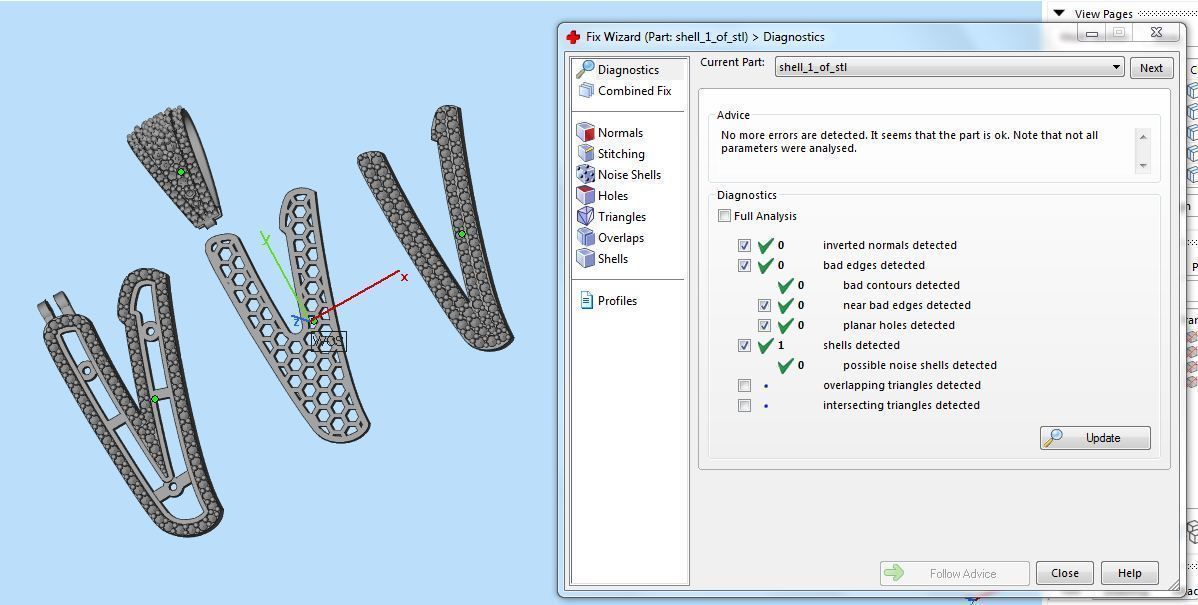1198x605 pixels.
Task: Toggle the planar holes detected checkbox
Action: coord(764,325)
